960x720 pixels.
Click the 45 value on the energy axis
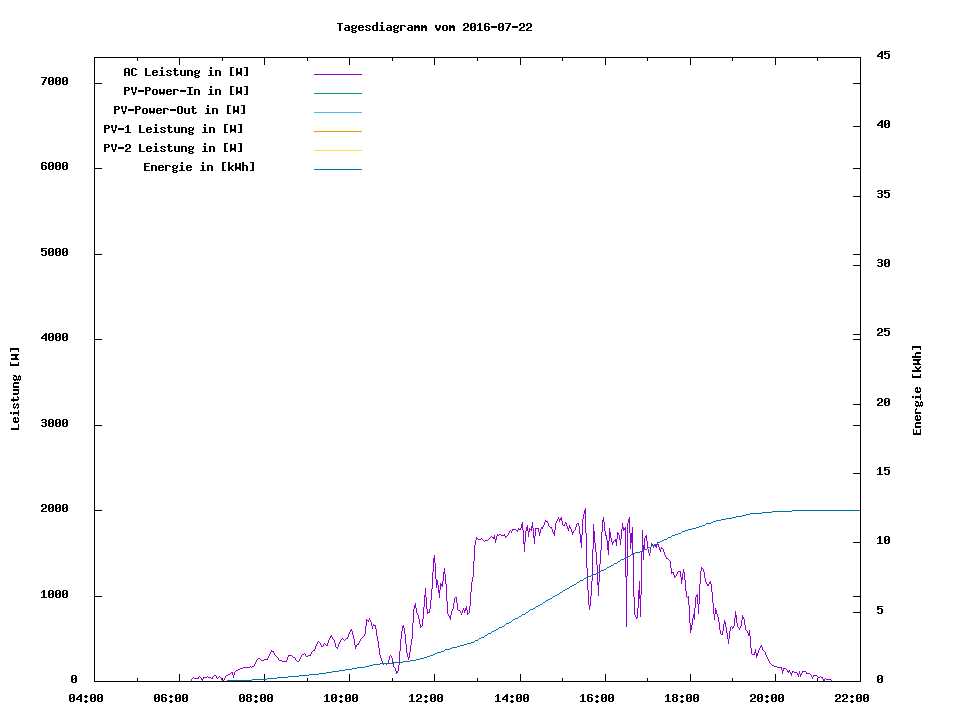[x=884, y=55]
